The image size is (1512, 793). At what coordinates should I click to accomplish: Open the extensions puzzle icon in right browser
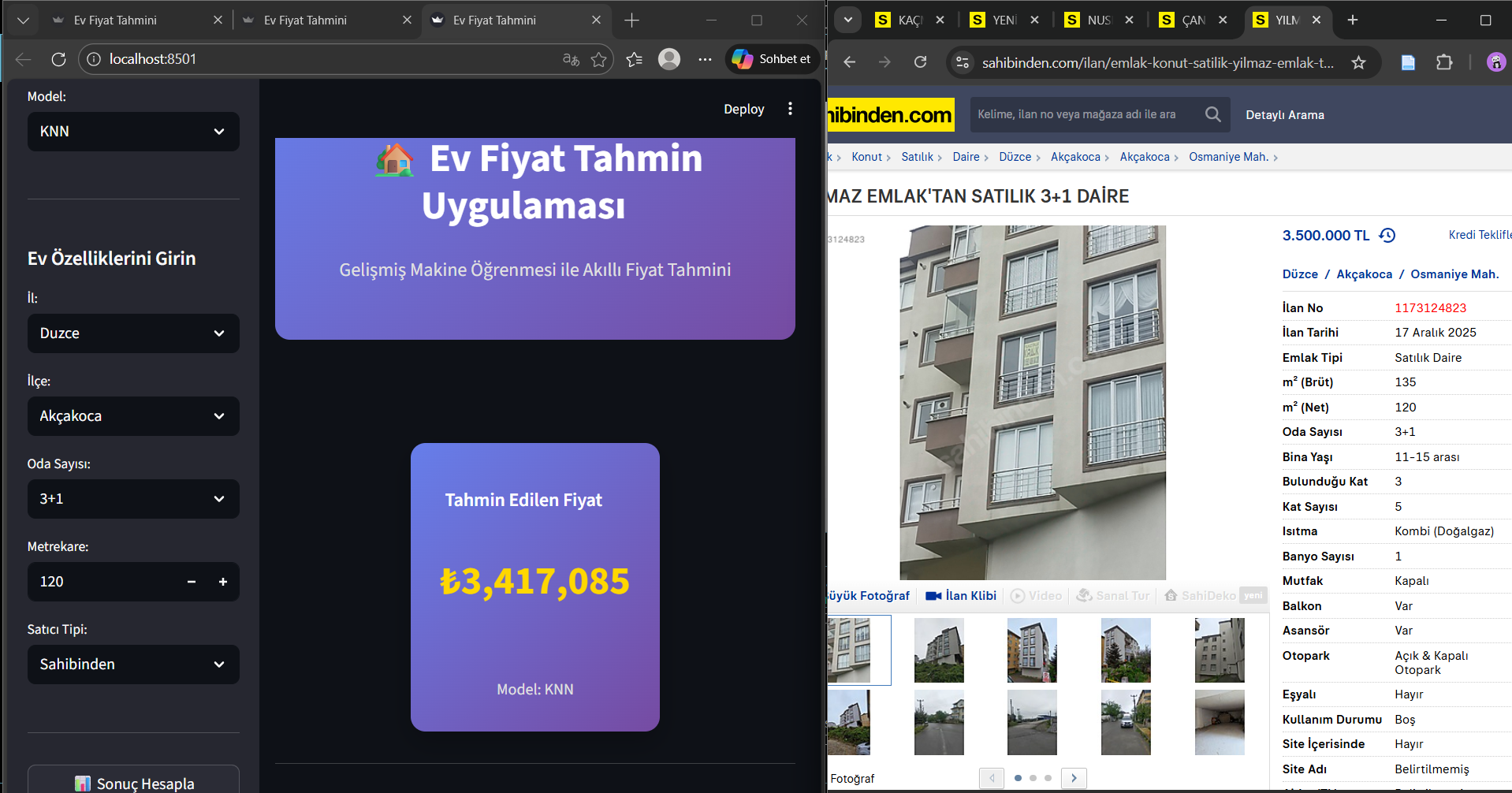coord(1444,62)
